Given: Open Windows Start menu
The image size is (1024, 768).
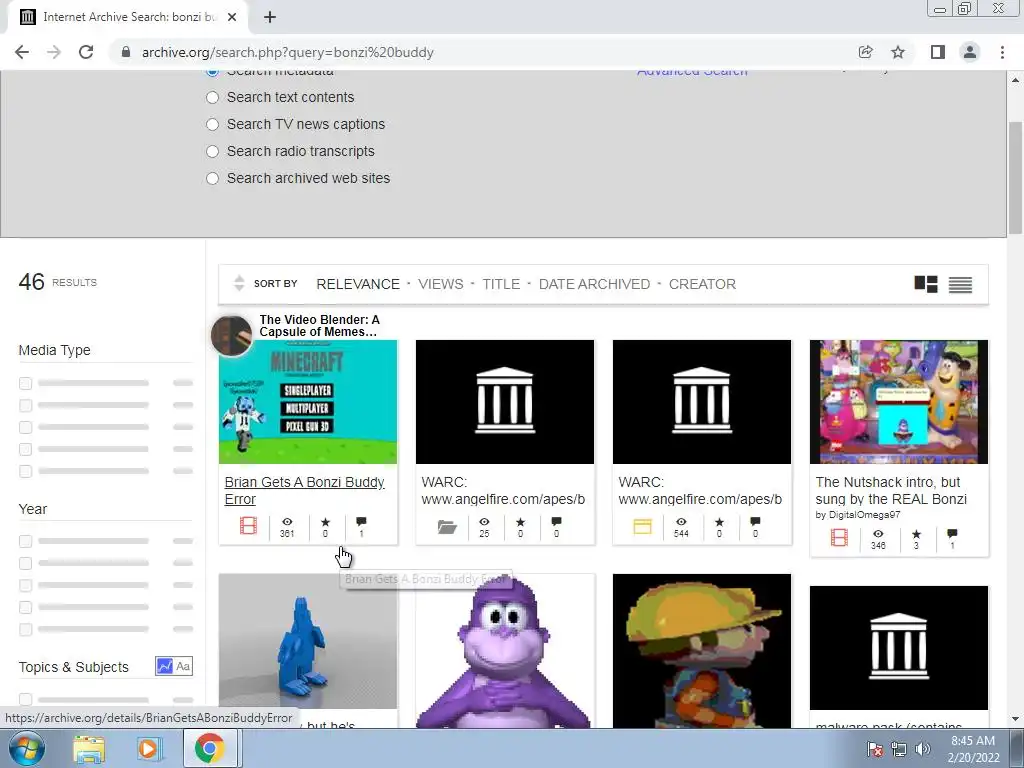Looking at the screenshot, I should [x=27, y=748].
